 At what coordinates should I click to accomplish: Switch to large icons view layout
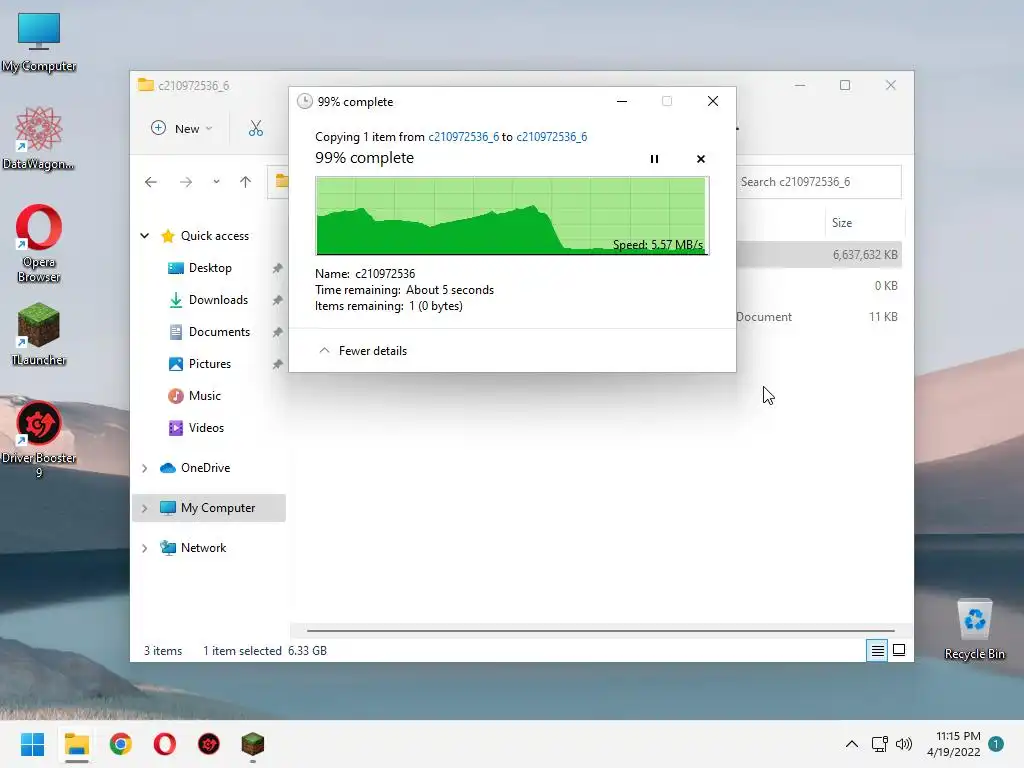899,650
